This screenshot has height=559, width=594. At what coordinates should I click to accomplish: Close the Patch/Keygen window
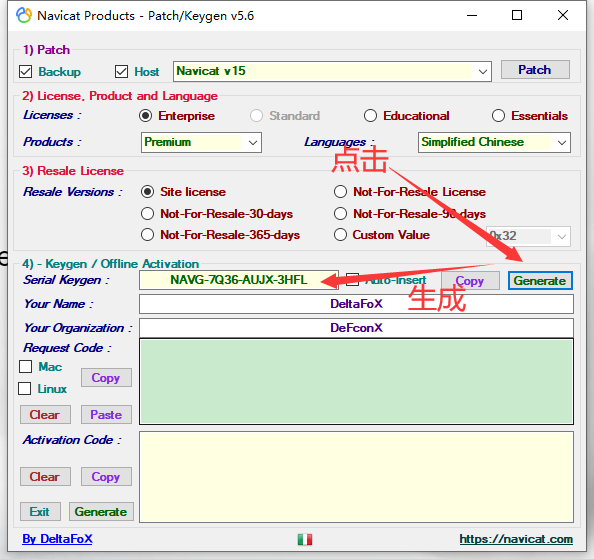click(x=563, y=16)
